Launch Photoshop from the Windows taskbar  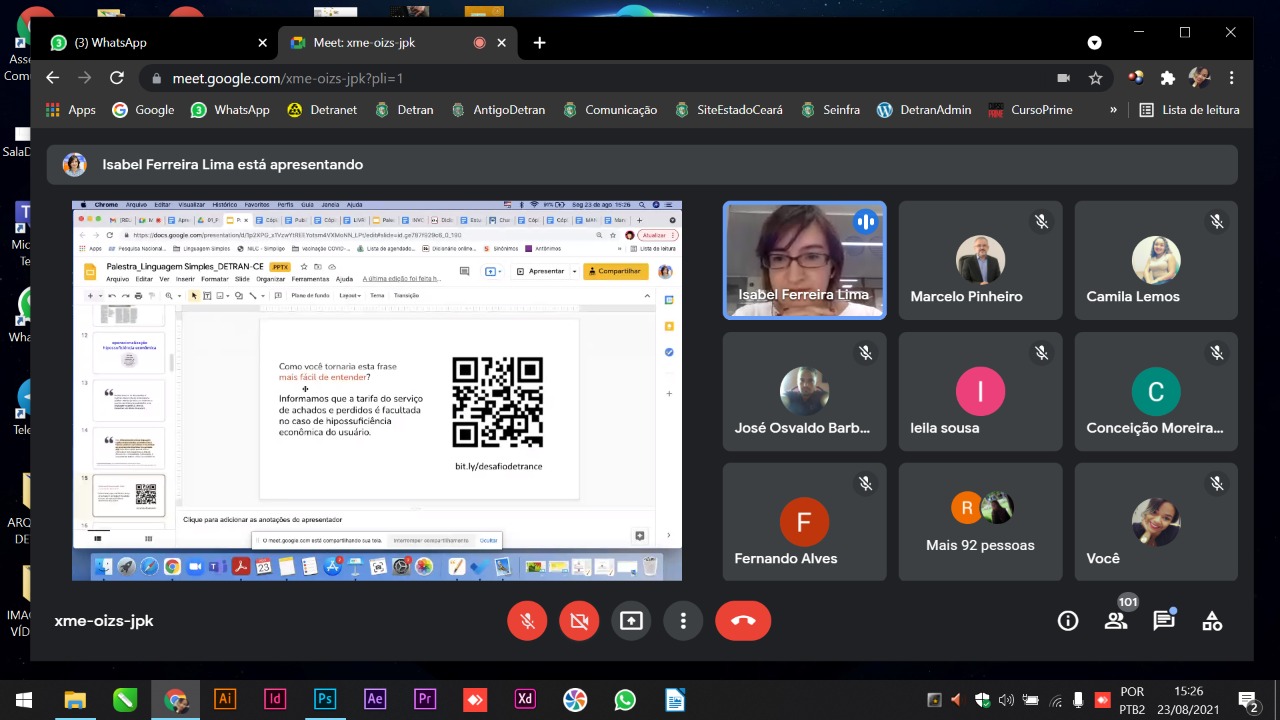[325, 699]
